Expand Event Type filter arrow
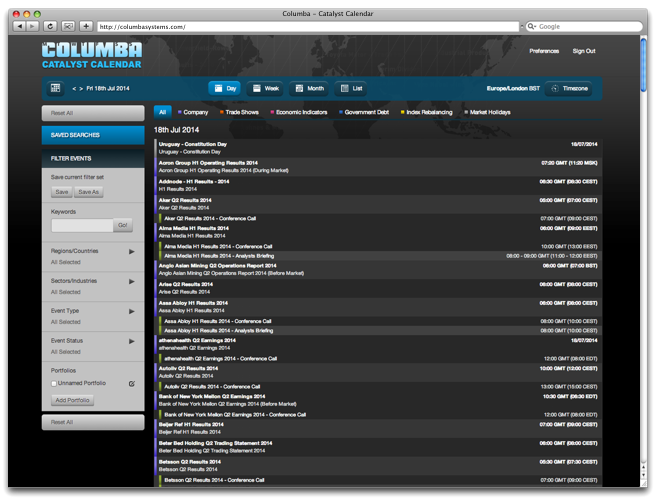 132,311
